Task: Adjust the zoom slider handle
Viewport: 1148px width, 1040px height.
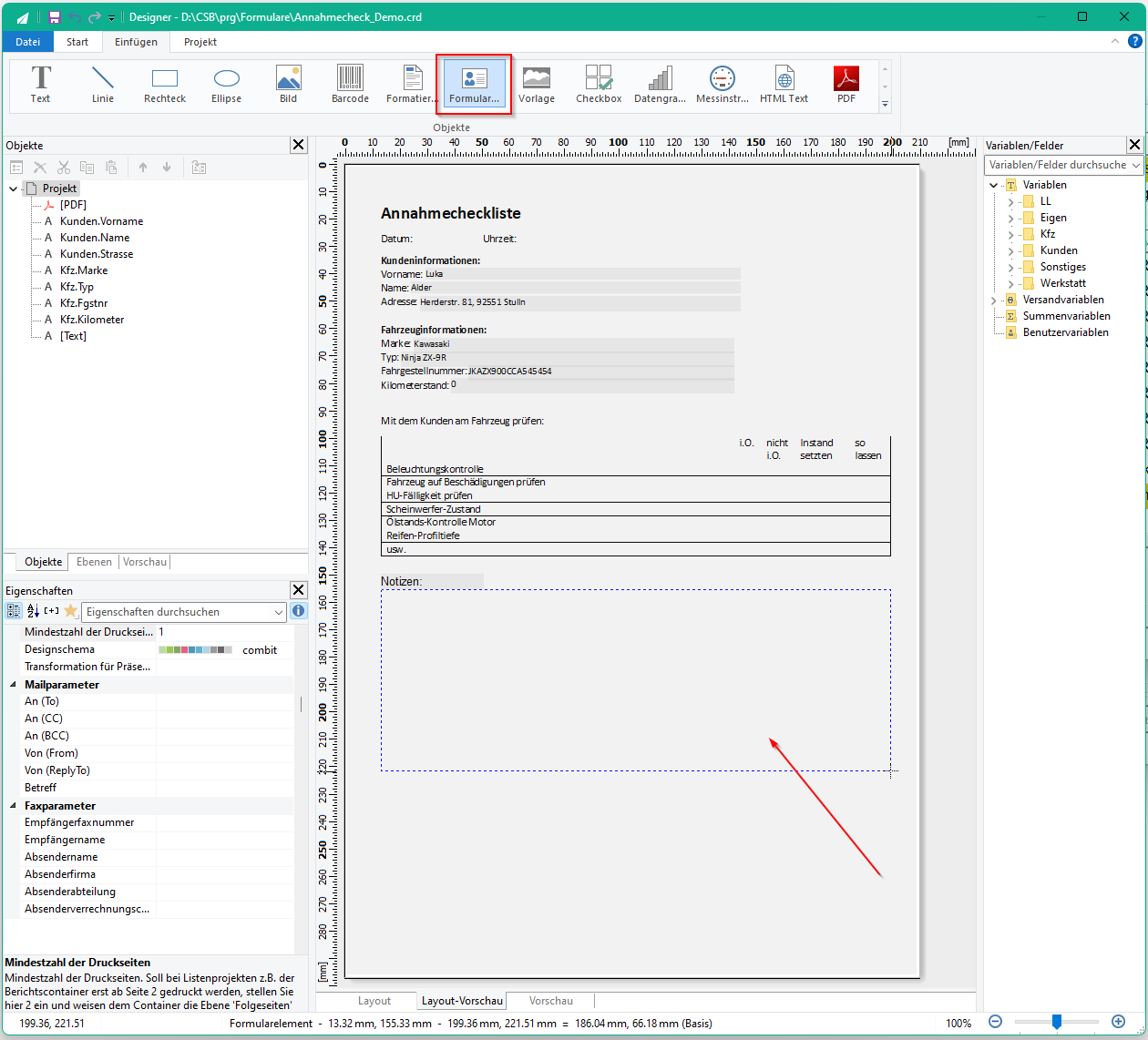Action: point(1056,1022)
